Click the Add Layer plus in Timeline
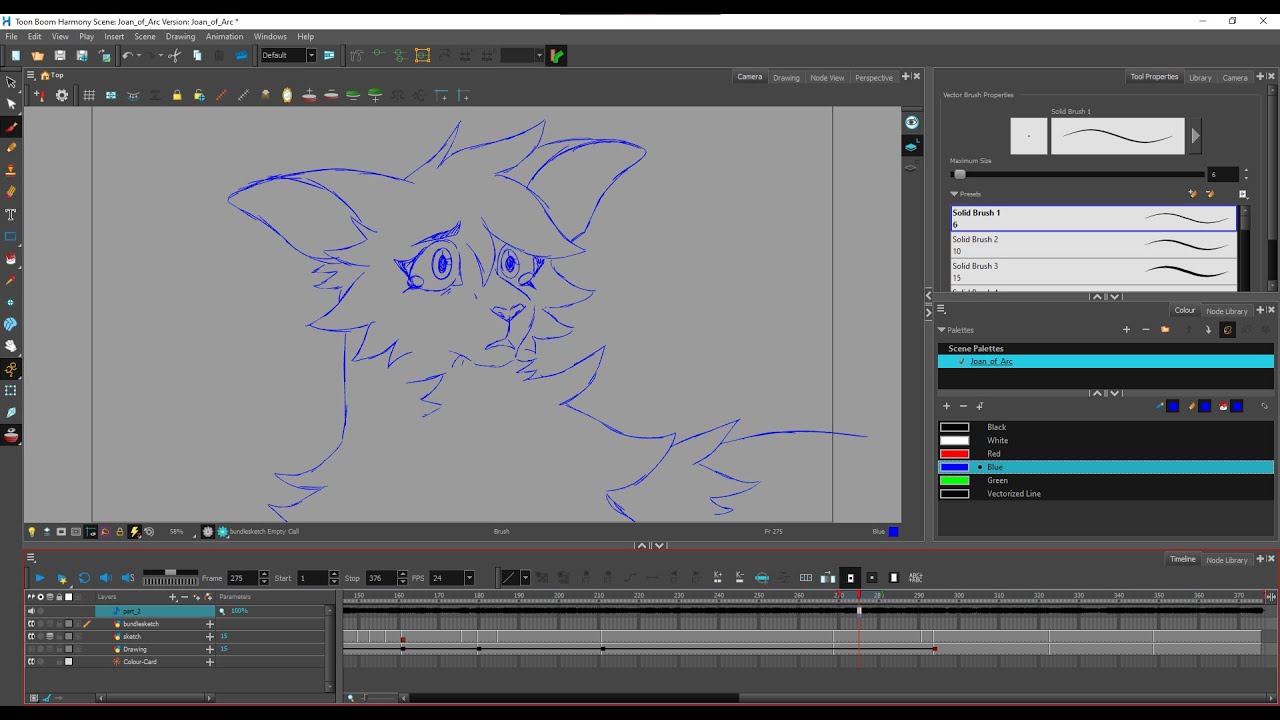Screen dimensions: 1280x720 click(172, 597)
